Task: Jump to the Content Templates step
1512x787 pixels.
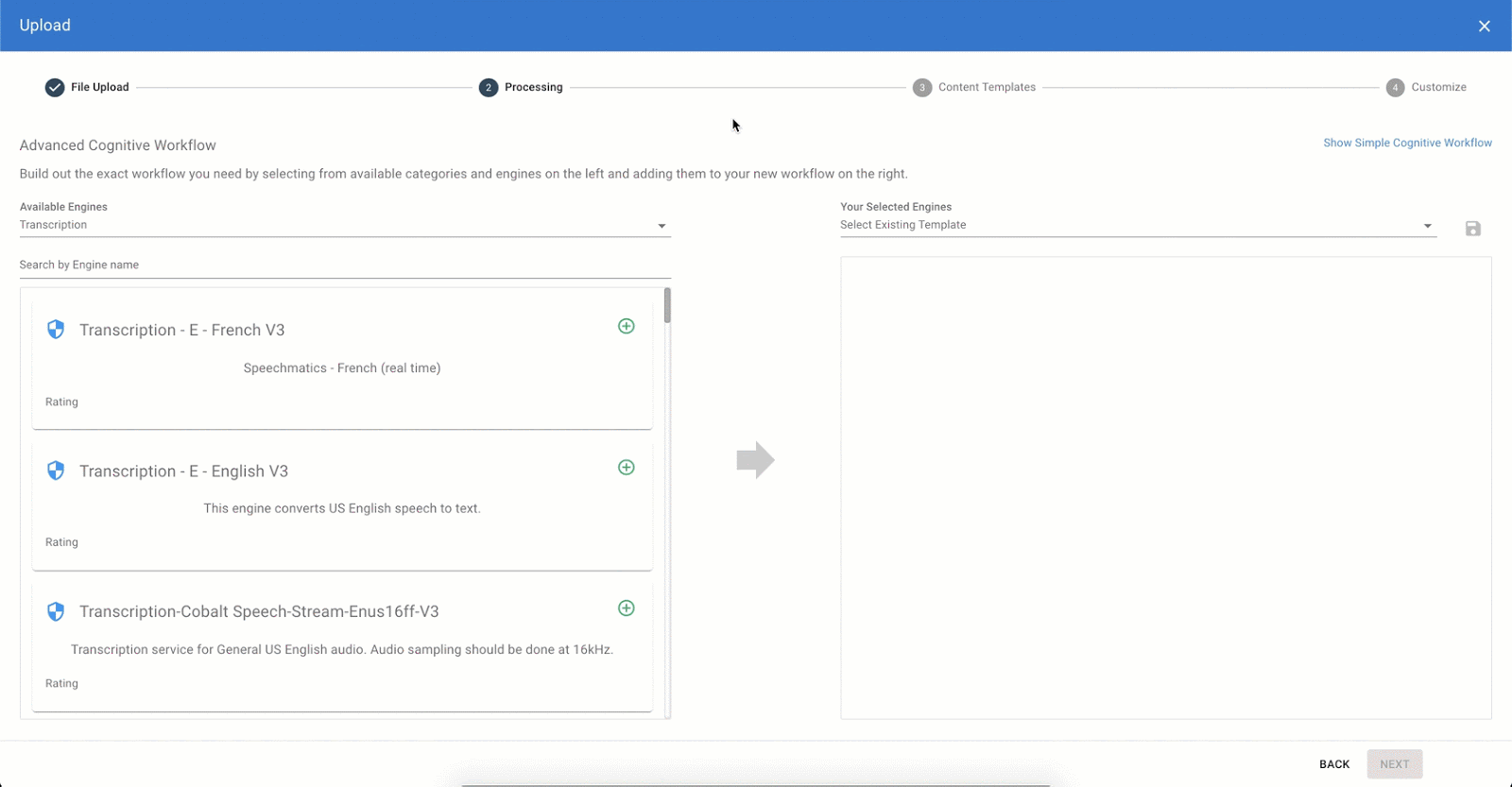Action: (974, 87)
